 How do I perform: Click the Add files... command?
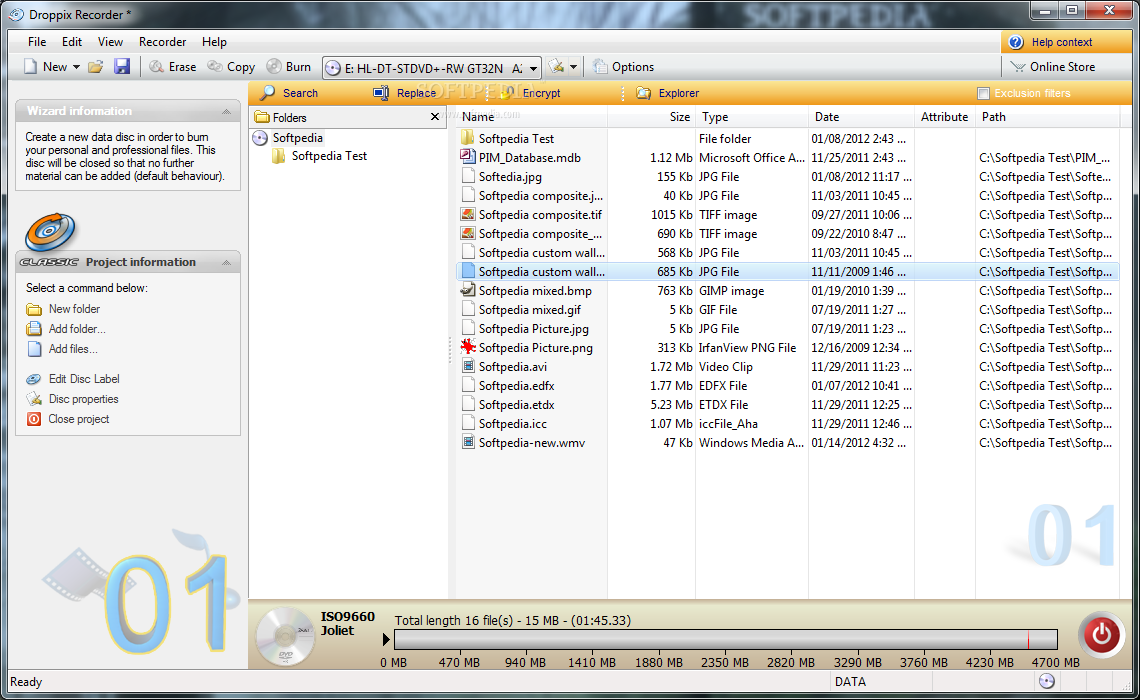pyautogui.click(x=63, y=350)
